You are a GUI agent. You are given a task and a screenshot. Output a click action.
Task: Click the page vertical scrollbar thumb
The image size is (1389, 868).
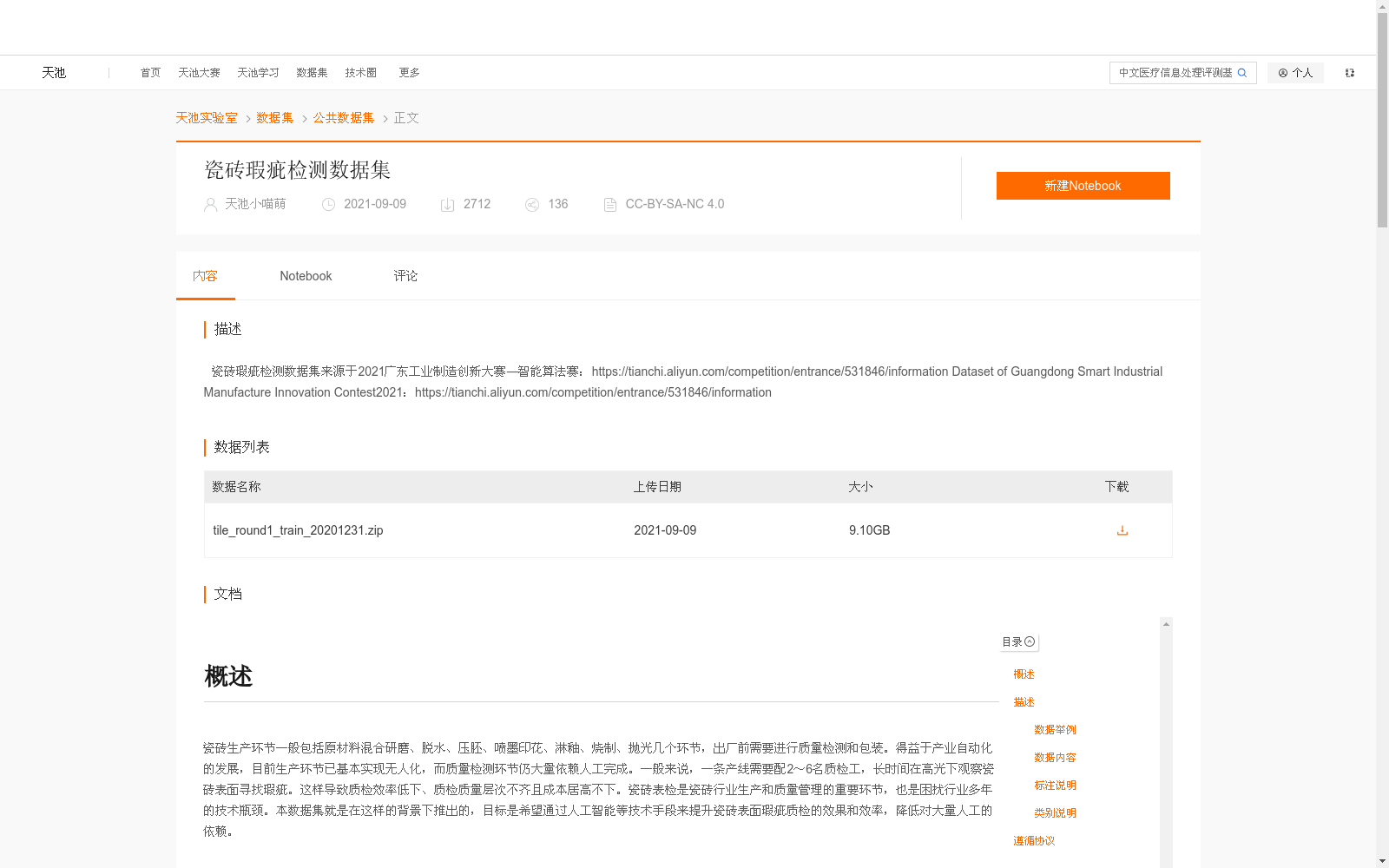click(x=1382, y=120)
